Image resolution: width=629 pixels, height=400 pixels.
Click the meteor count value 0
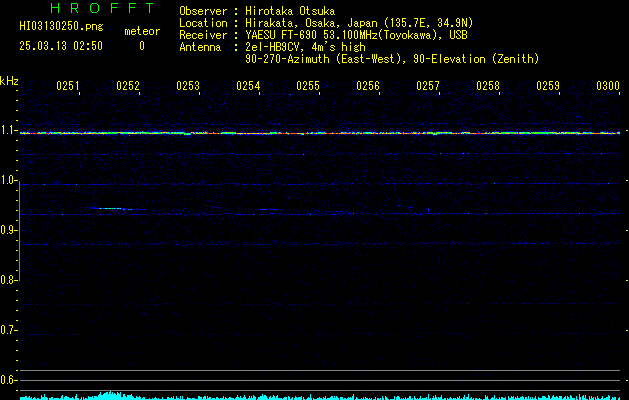click(x=142, y=46)
